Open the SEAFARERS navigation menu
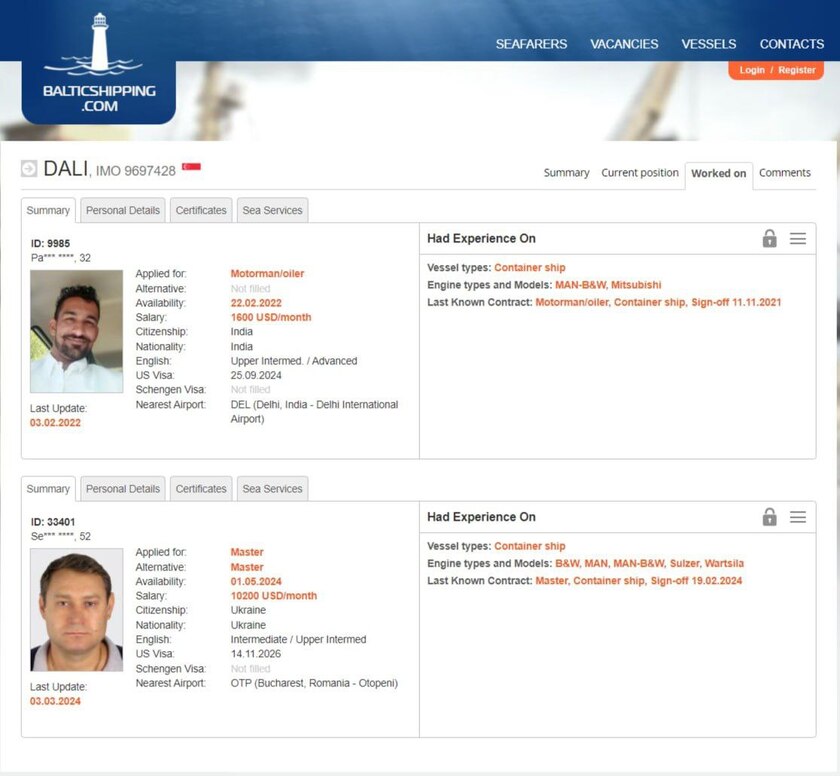The image size is (840, 776). (x=531, y=44)
